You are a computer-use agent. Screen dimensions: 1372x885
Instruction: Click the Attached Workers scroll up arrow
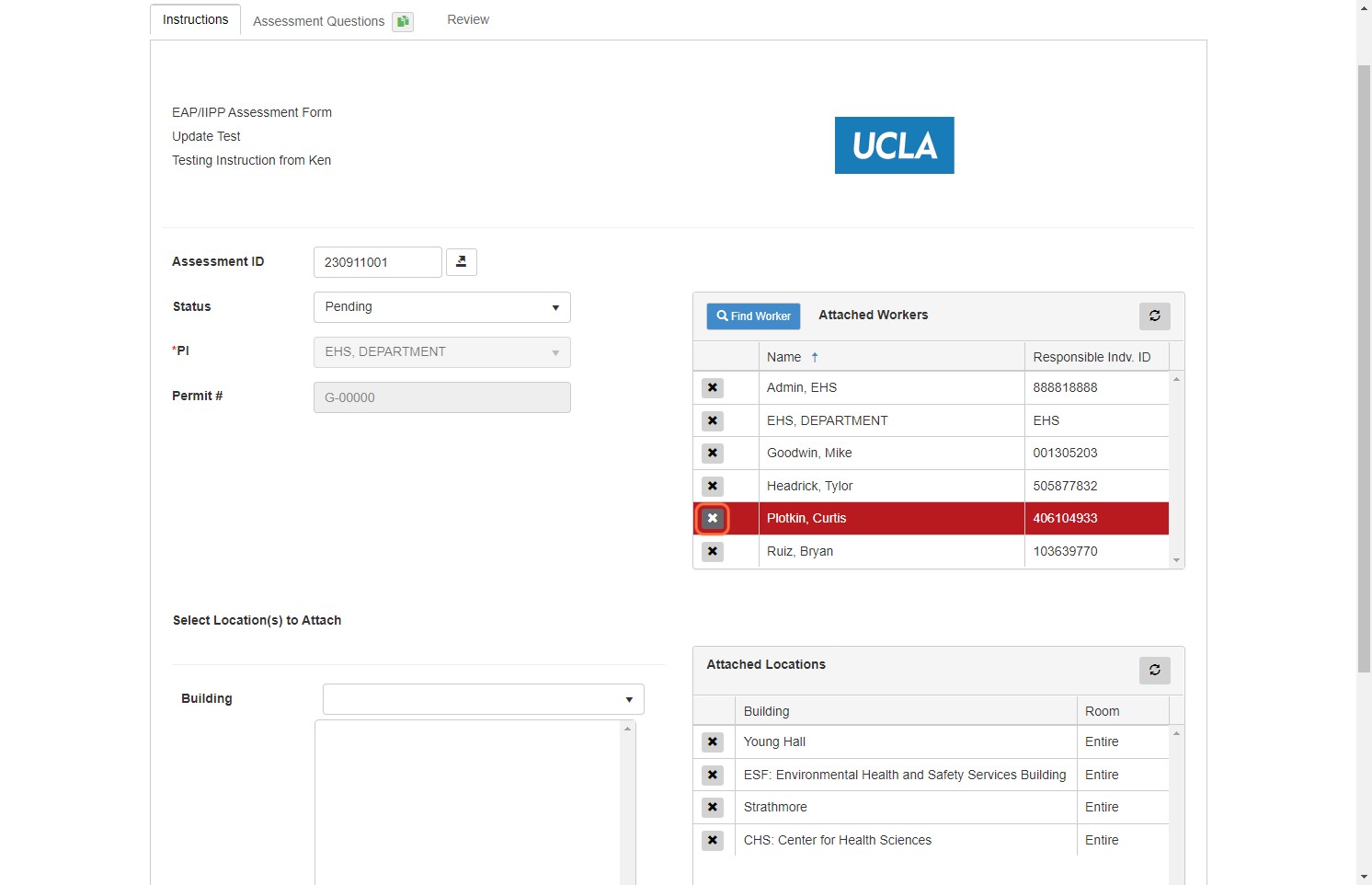click(1177, 379)
